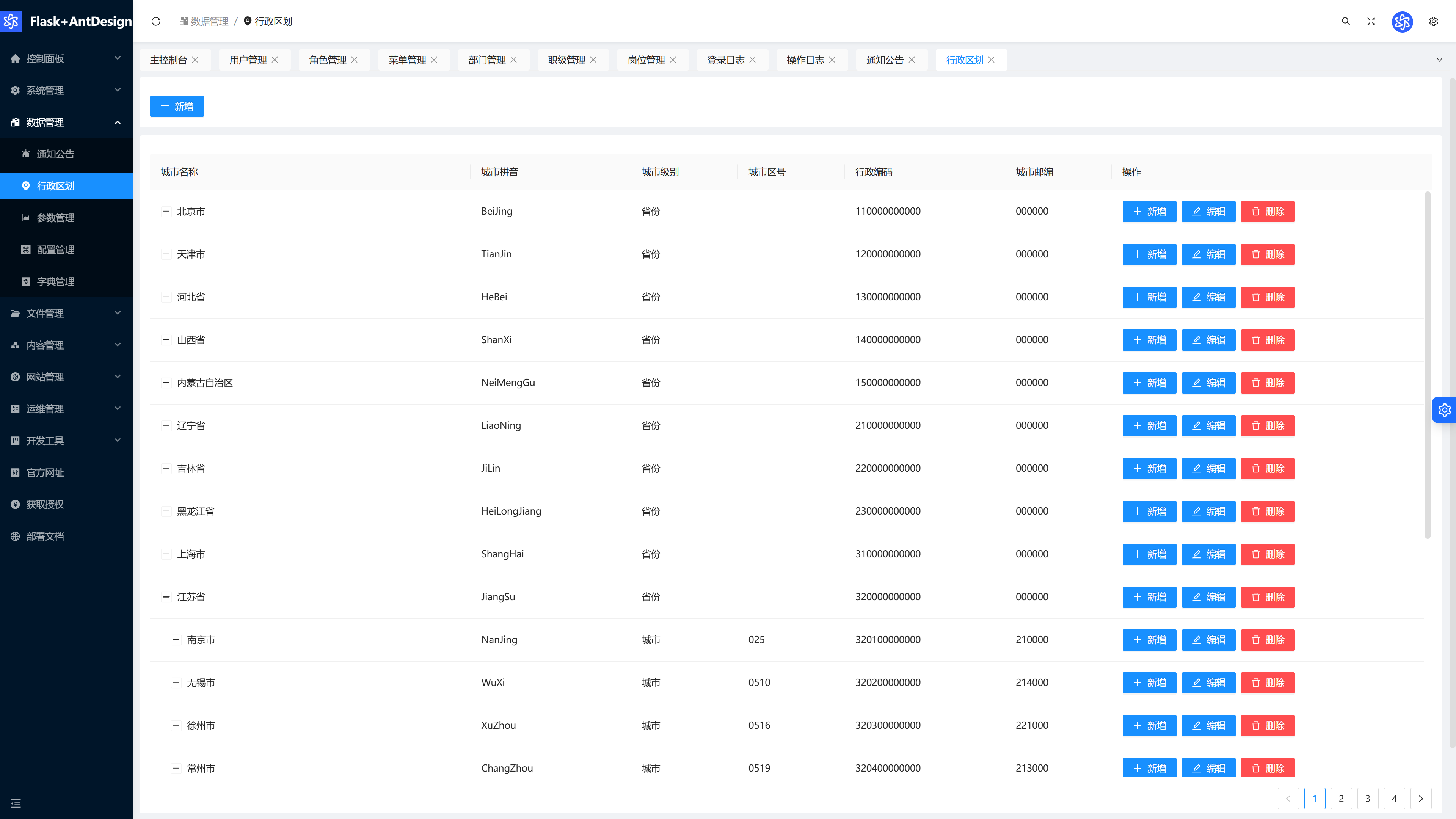Close the 通知公告 tab
Image resolution: width=1456 pixels, height=819 pixels.
pos(912,60)
